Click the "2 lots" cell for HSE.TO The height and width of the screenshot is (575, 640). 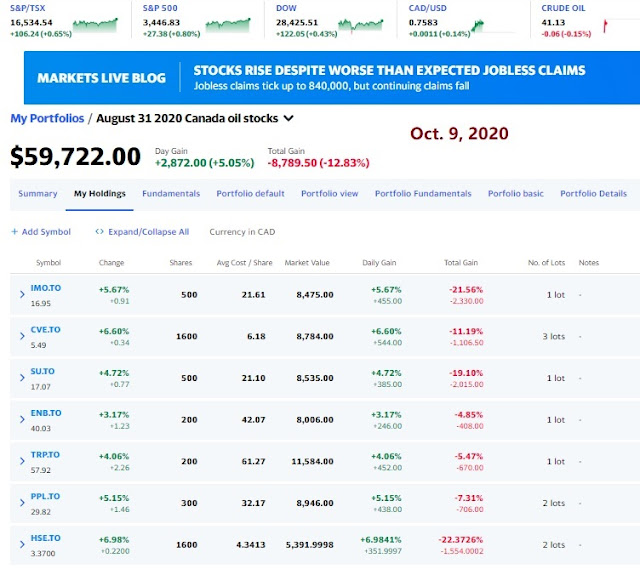(x=553, y=545)
